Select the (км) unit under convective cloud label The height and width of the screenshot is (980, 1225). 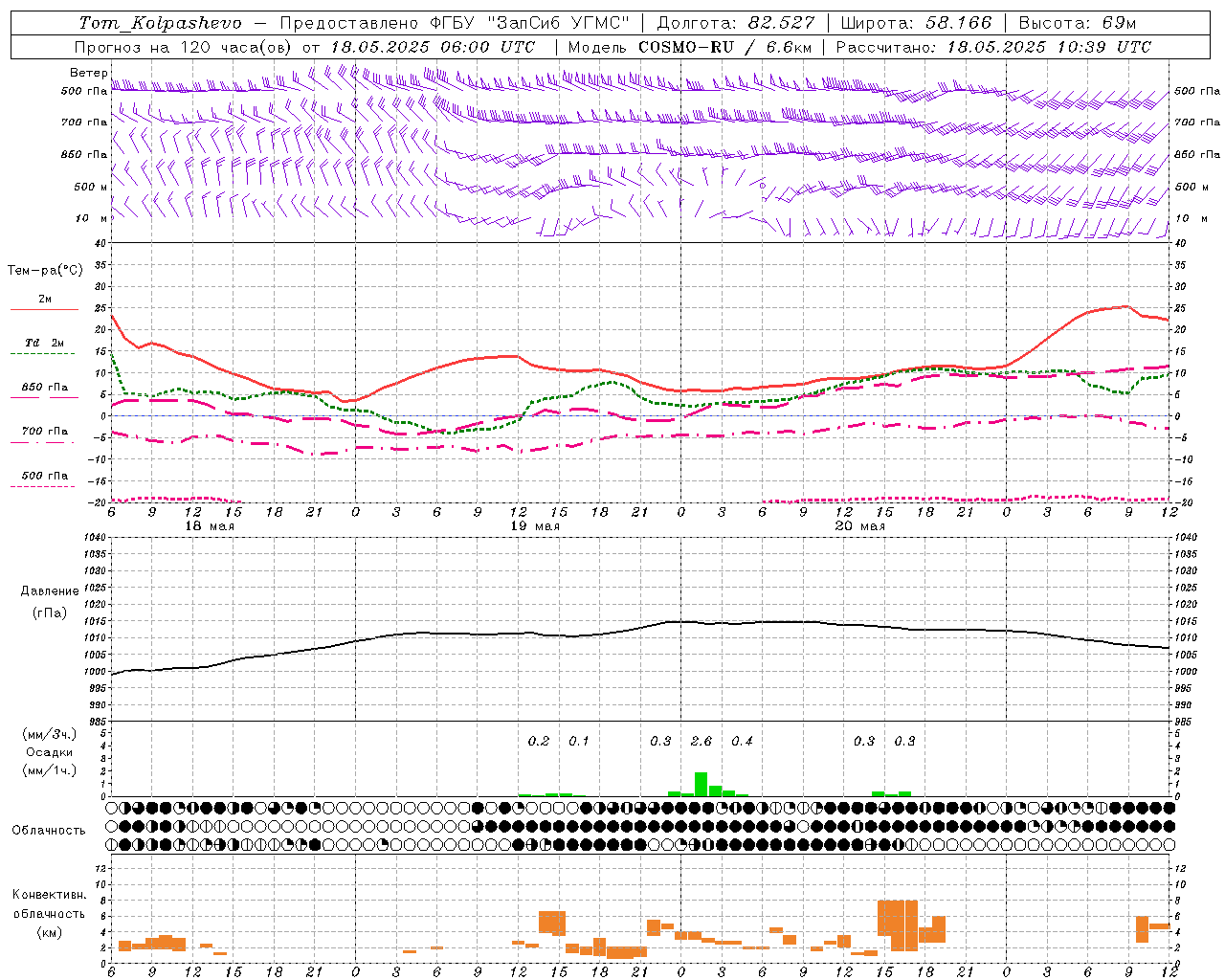click(49, 932)
